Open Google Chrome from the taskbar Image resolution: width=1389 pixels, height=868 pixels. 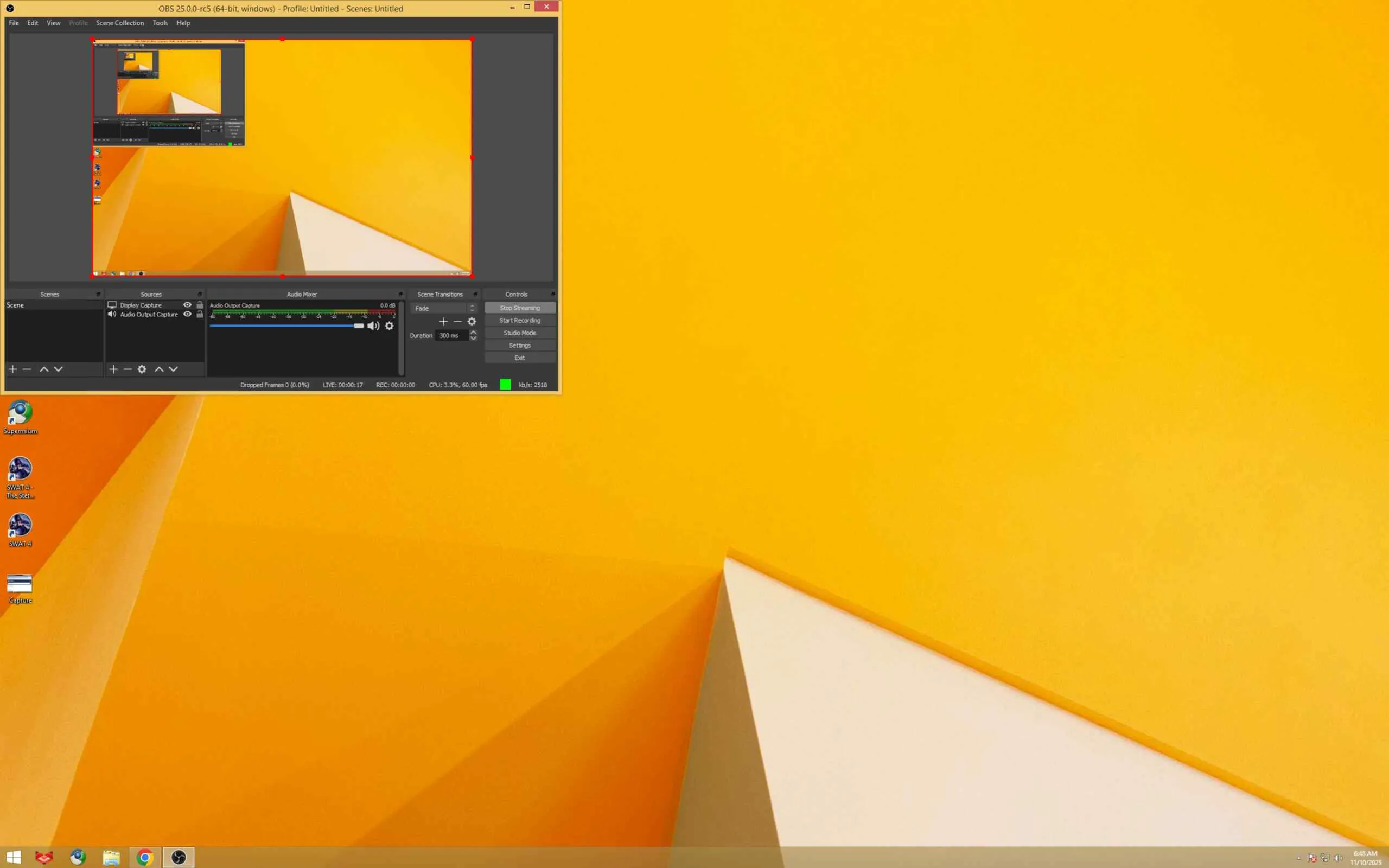tap(145, 857)
